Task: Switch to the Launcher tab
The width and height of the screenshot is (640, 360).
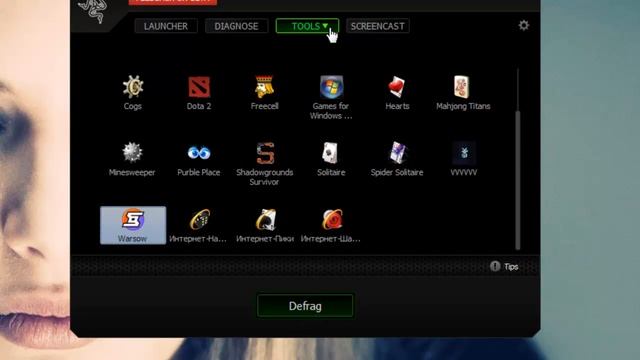Action: coord(166,26)
